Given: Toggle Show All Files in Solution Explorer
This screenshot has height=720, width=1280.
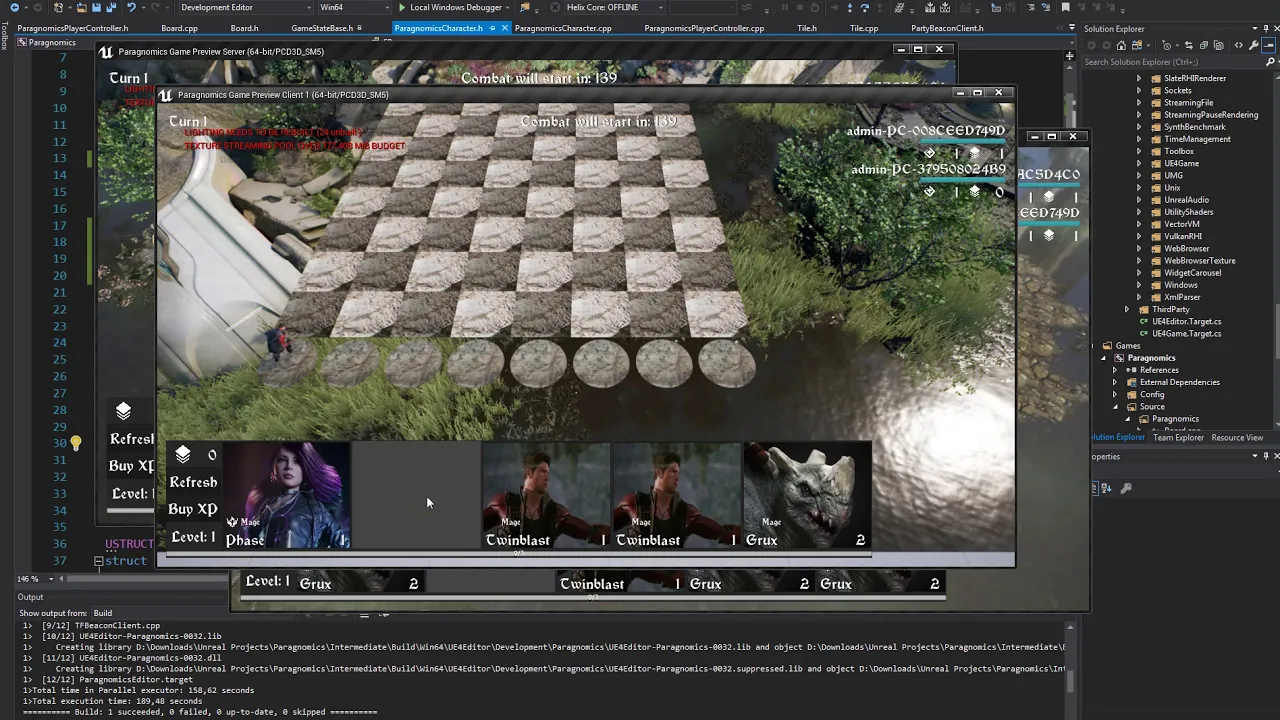Looking at the screenshot, I should [1219, 45].
